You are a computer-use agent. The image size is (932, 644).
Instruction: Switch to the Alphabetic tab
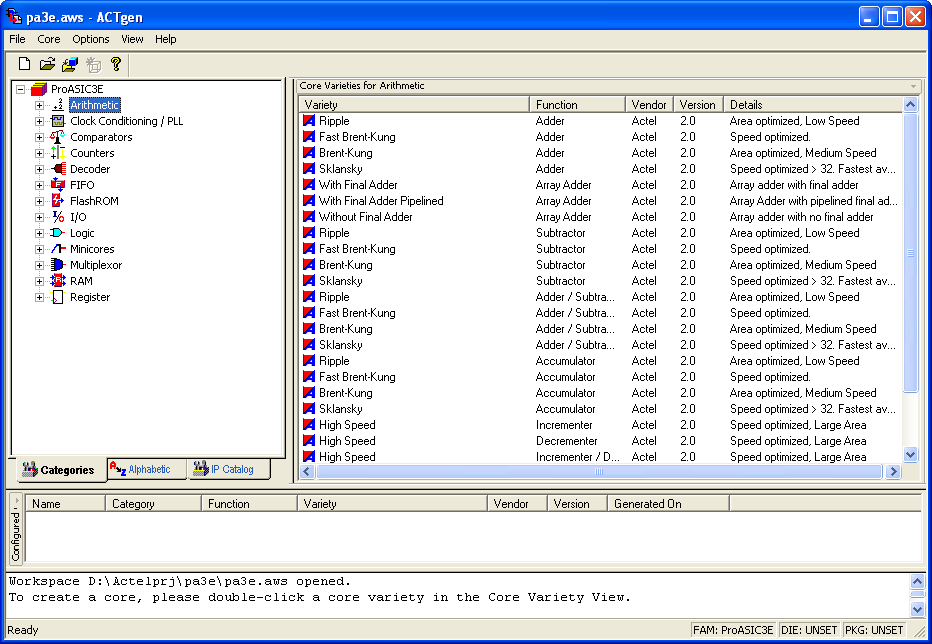(x=147, y=469)
